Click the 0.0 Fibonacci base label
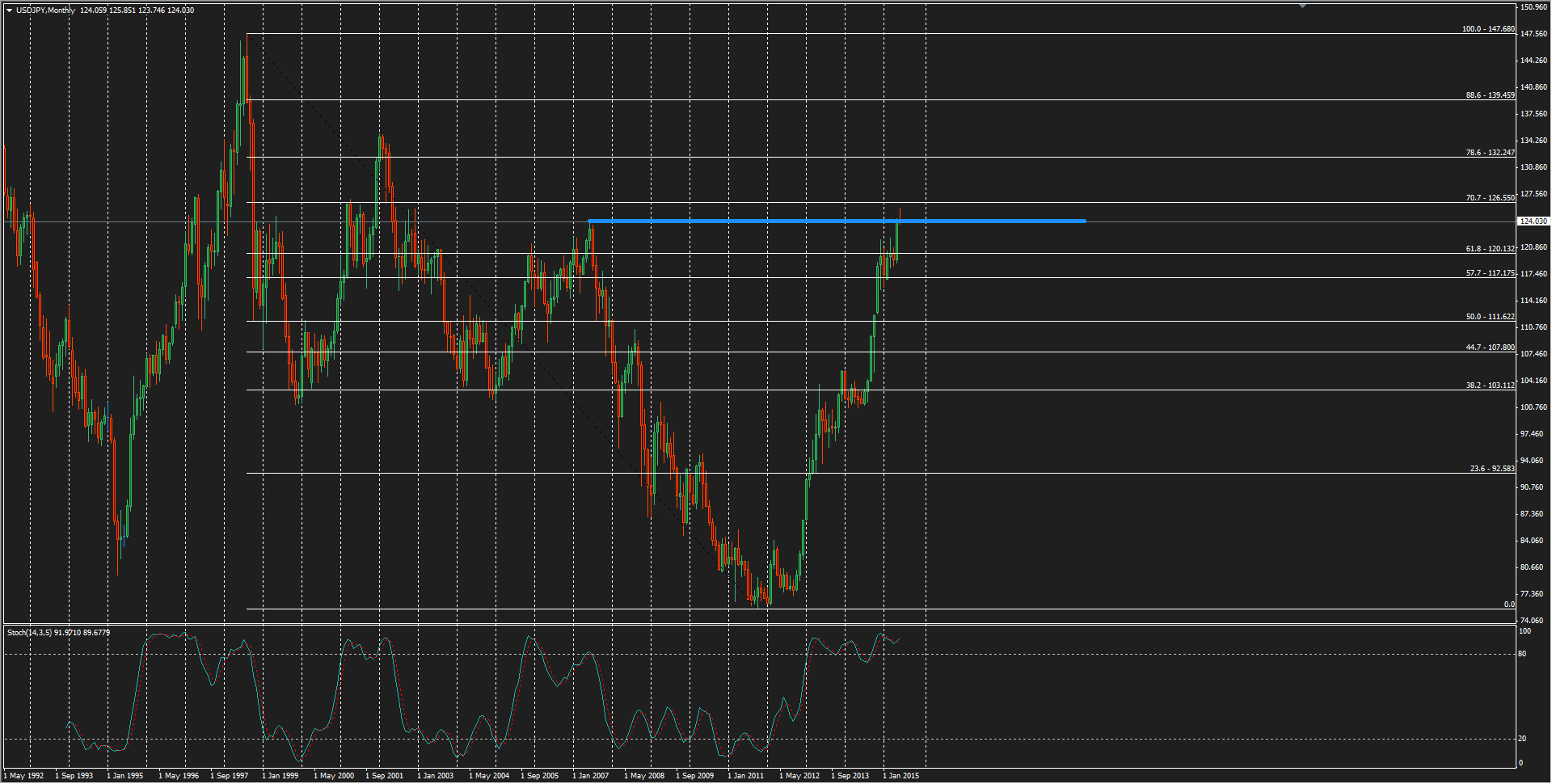Image resolution: width=1552 pixels, height=784 pixels. point(1508,605)
